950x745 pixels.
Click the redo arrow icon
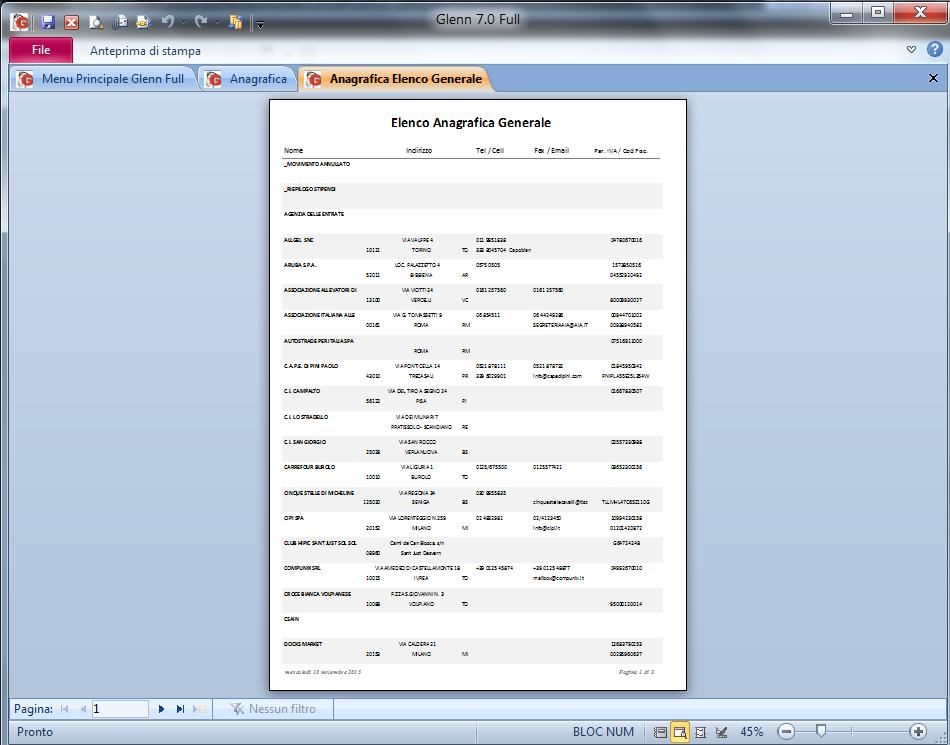pyautogui.click(x=201, y=22)
